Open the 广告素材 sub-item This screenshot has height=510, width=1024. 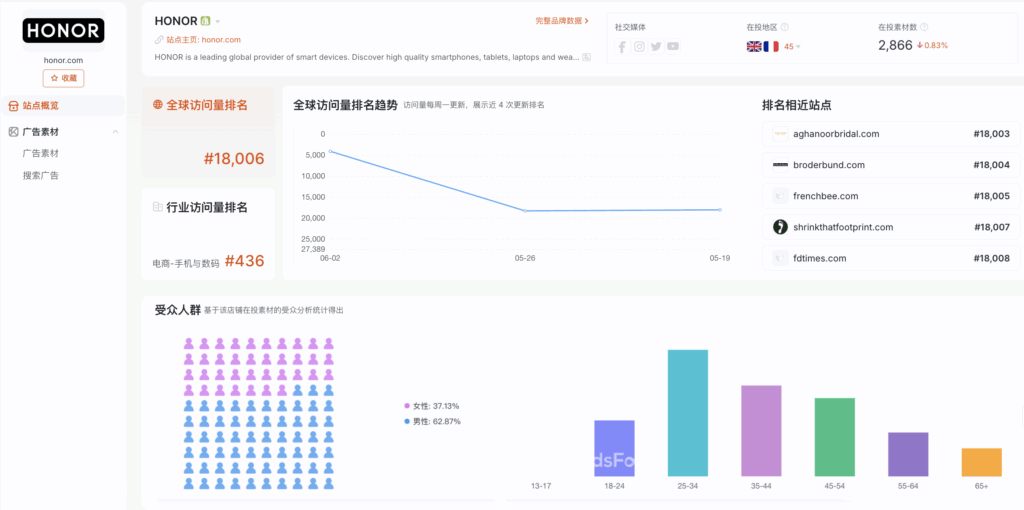tap(40, 153)
